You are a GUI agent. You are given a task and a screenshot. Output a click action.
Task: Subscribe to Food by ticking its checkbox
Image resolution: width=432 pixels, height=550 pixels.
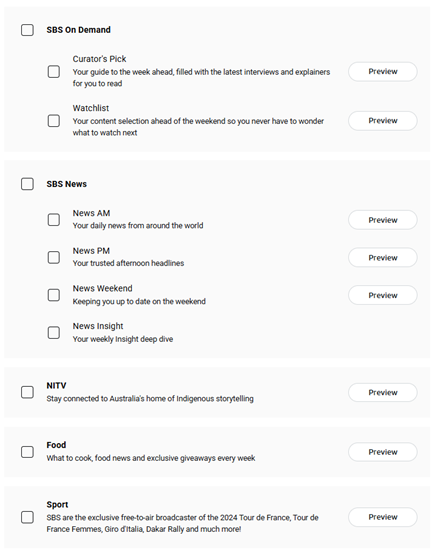[27, 452]
